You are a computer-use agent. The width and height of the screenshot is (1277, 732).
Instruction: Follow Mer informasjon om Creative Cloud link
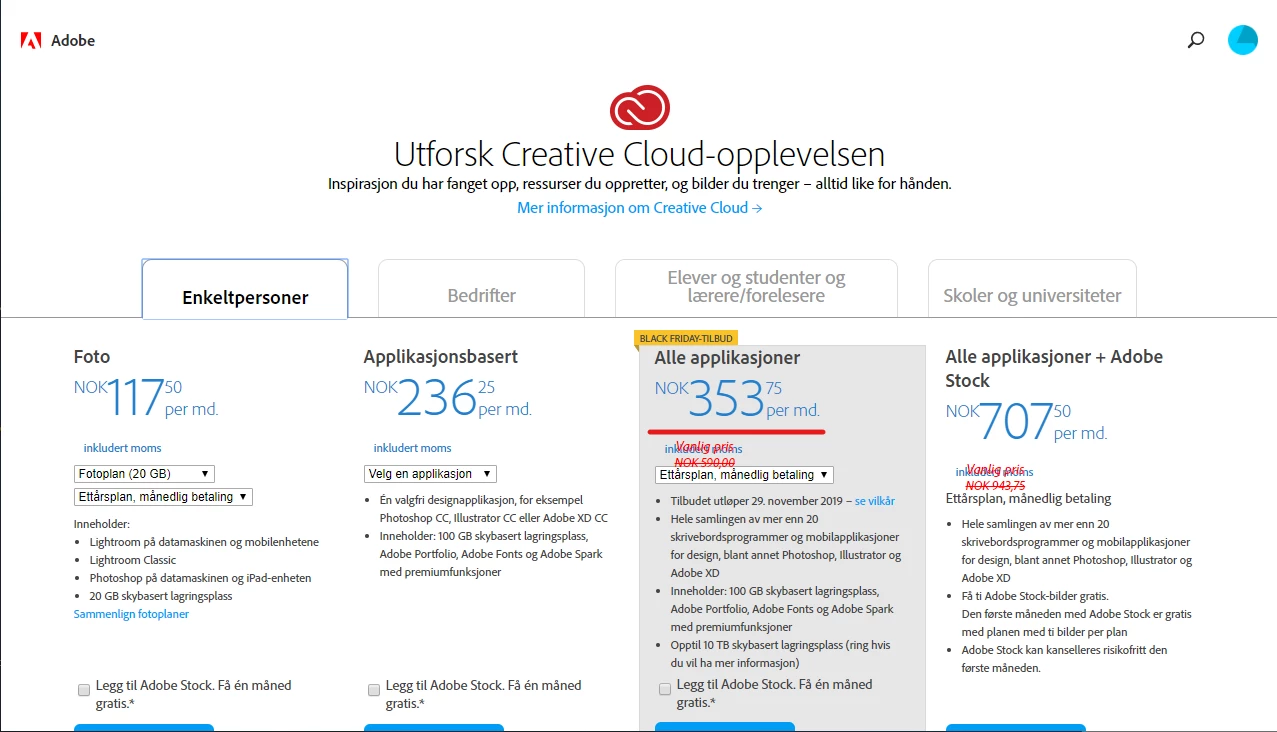[640, 208]
